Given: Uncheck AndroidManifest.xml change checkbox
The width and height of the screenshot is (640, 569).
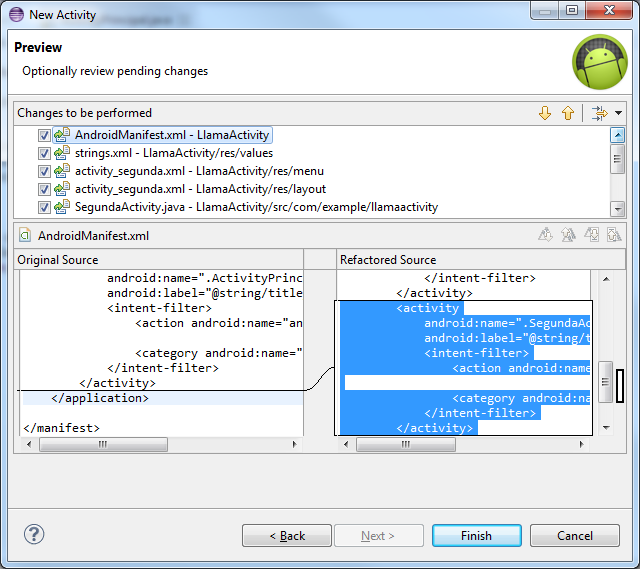Looking at the screenshot, I should click(44, 135).
